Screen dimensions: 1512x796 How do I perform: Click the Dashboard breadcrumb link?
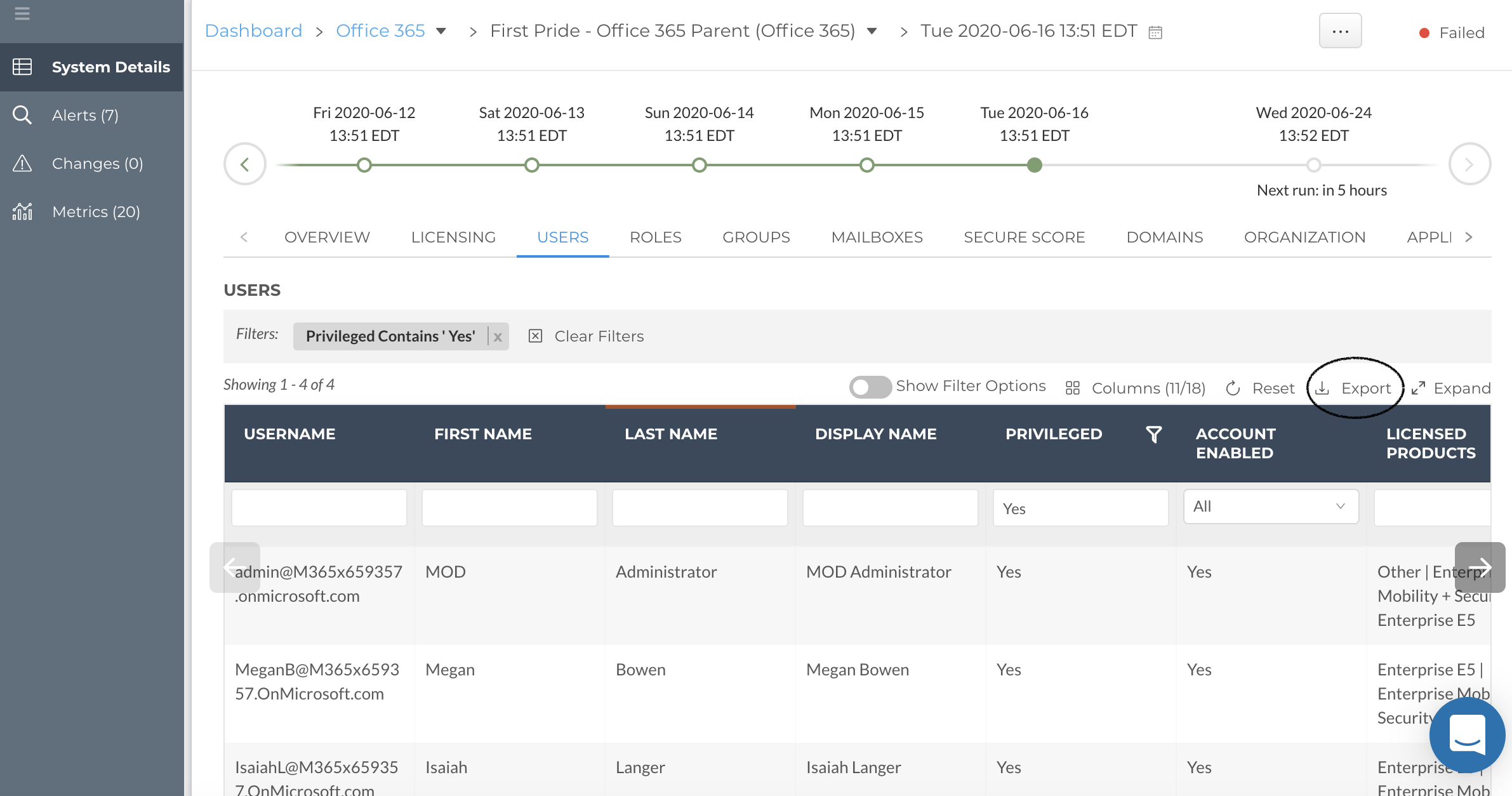pos(253,30)
